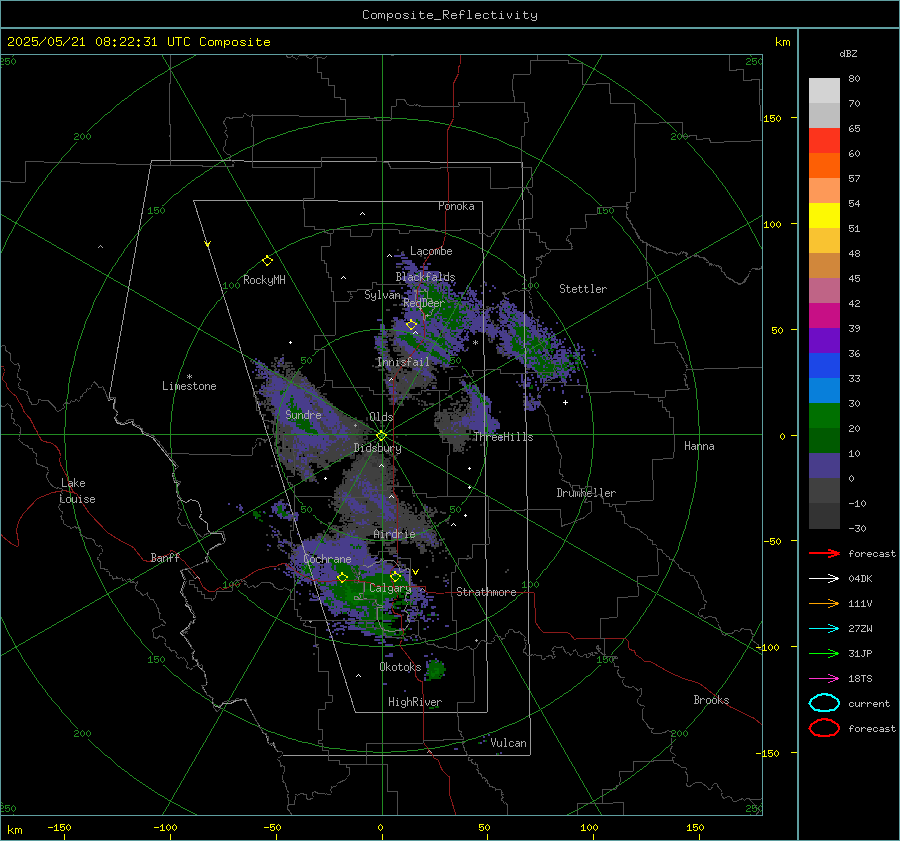Click the Ponoka label

point(456,206)
